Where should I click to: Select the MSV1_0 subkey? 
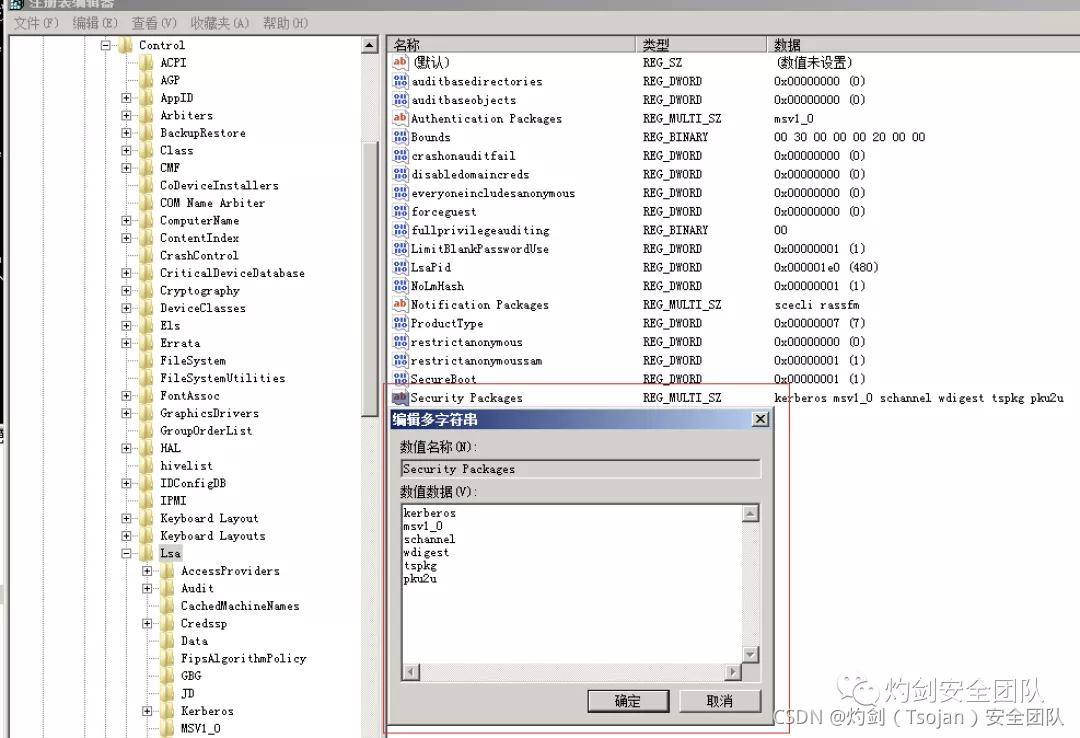coord(200,728)
